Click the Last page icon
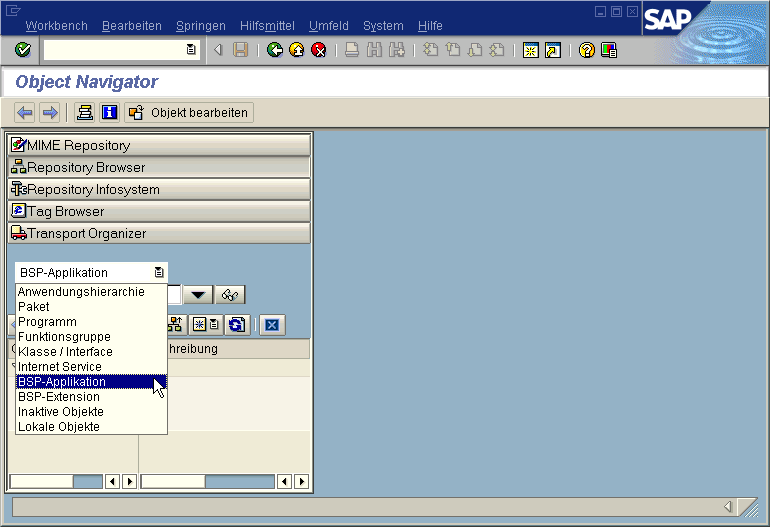 click(497, 50)
